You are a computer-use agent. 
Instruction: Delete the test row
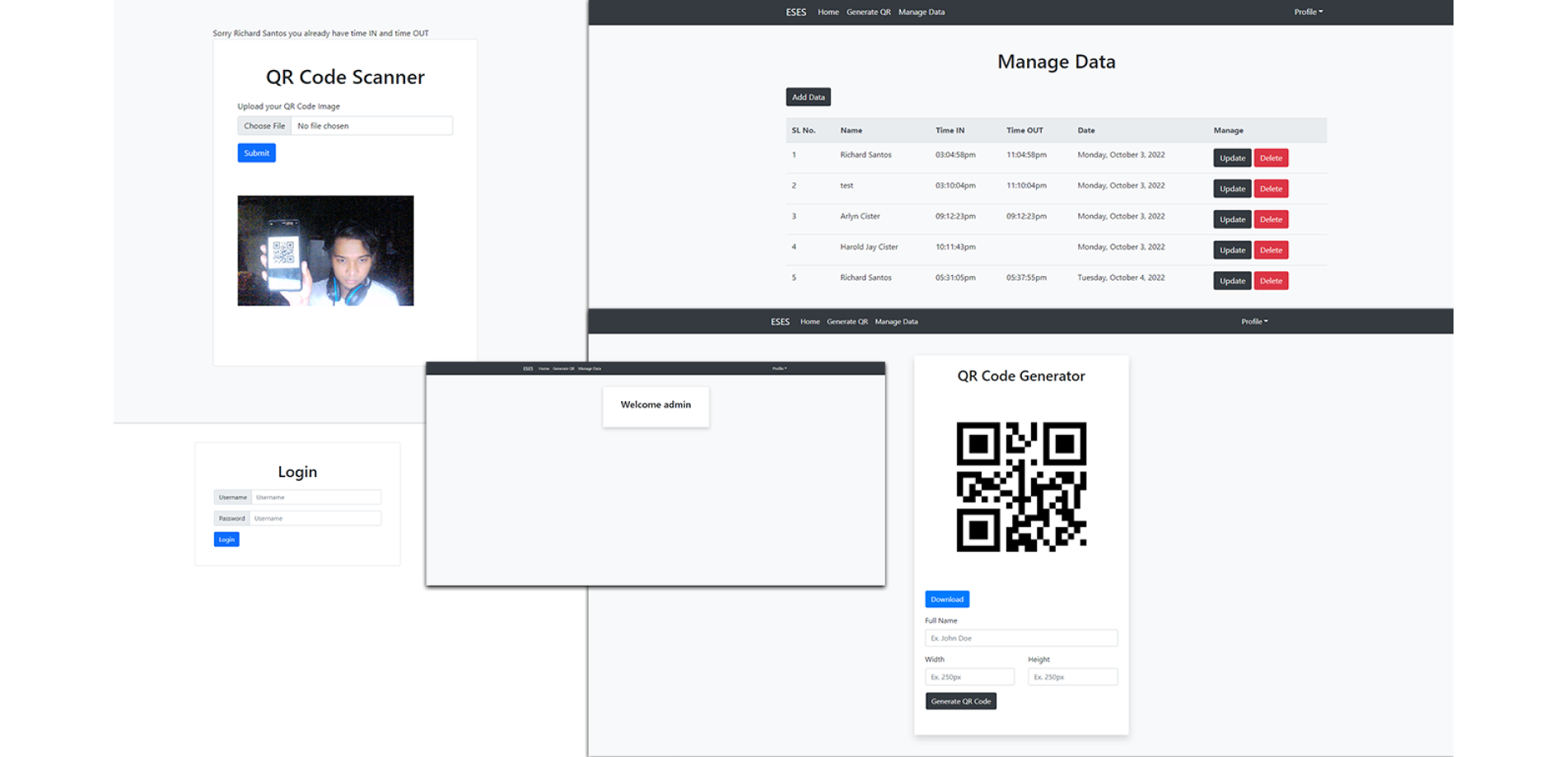[1271, 189]
